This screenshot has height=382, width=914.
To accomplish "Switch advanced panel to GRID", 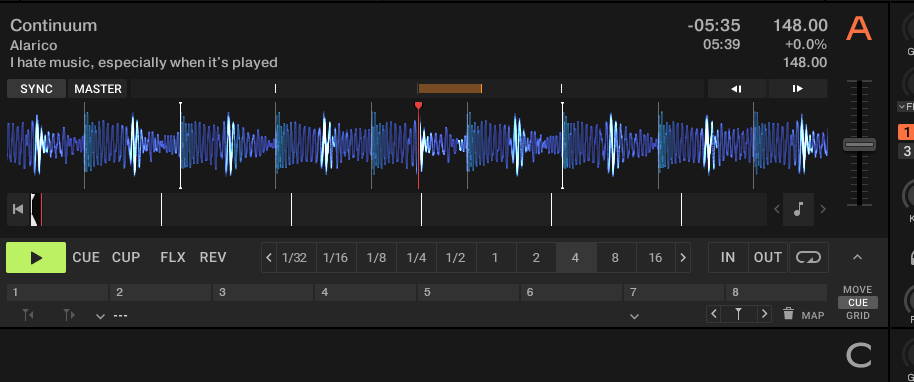I will 858,316.
